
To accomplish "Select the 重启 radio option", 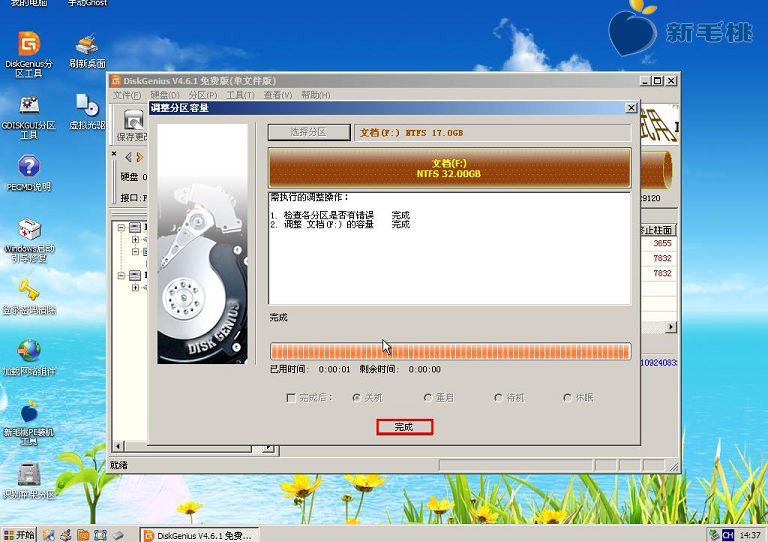I will coord(428,398).
